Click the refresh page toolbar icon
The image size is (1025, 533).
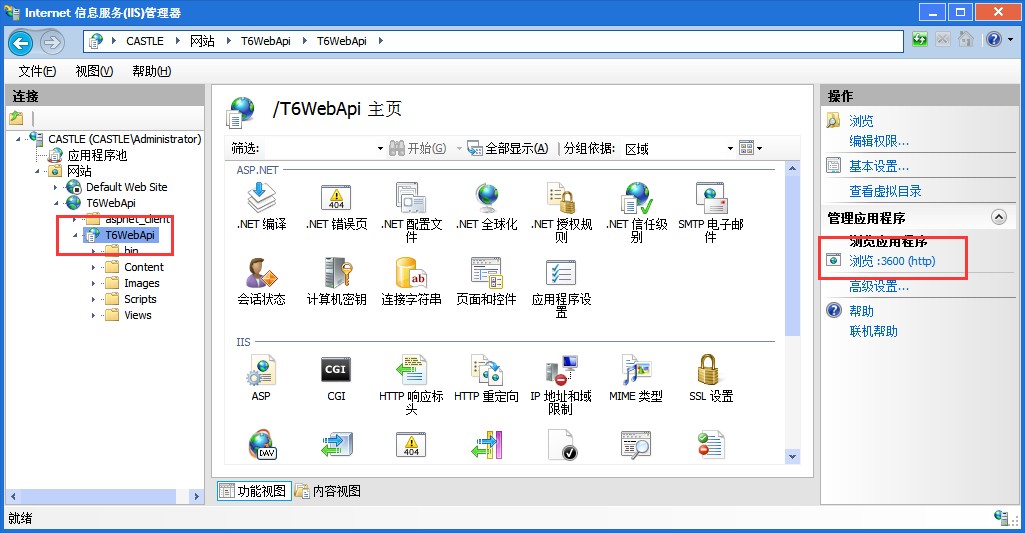pyautogui.click(x=920, y=39)
